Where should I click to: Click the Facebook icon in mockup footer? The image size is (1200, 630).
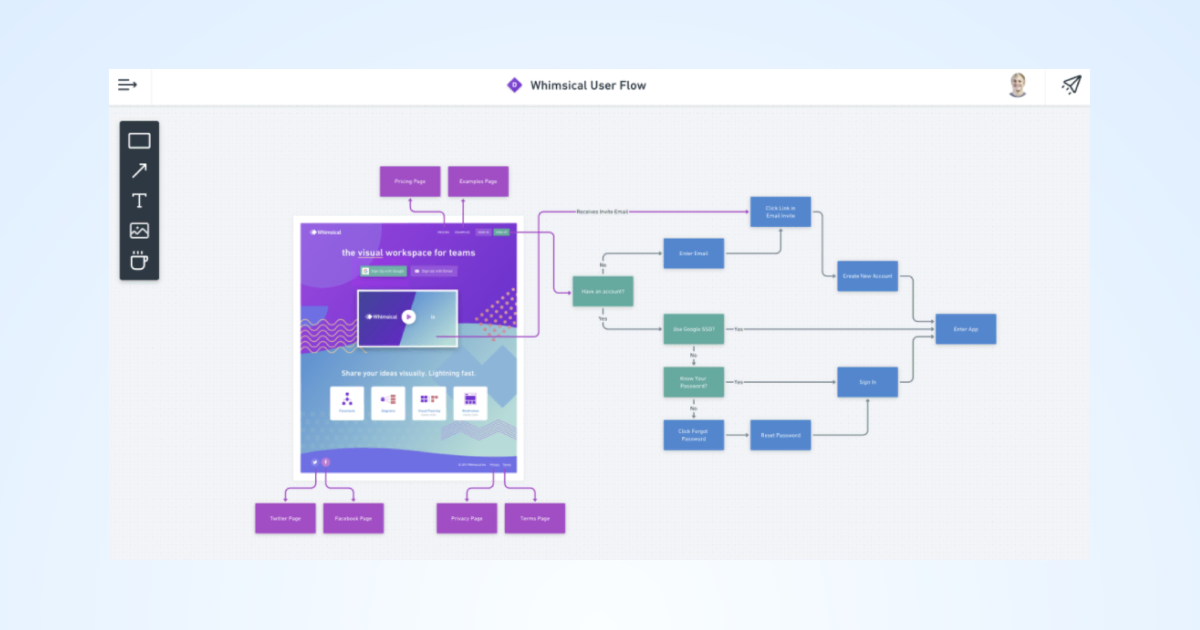tap(326, 462)
